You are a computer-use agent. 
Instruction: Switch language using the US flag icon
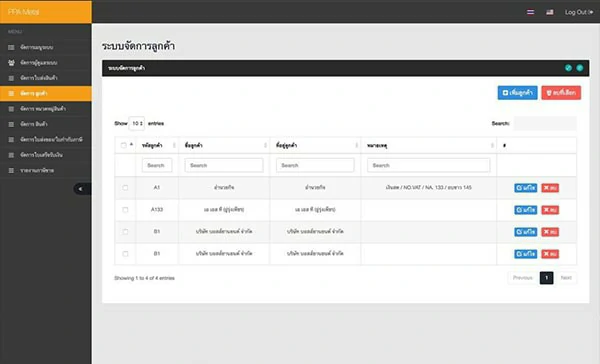click(x=549, y=12)
